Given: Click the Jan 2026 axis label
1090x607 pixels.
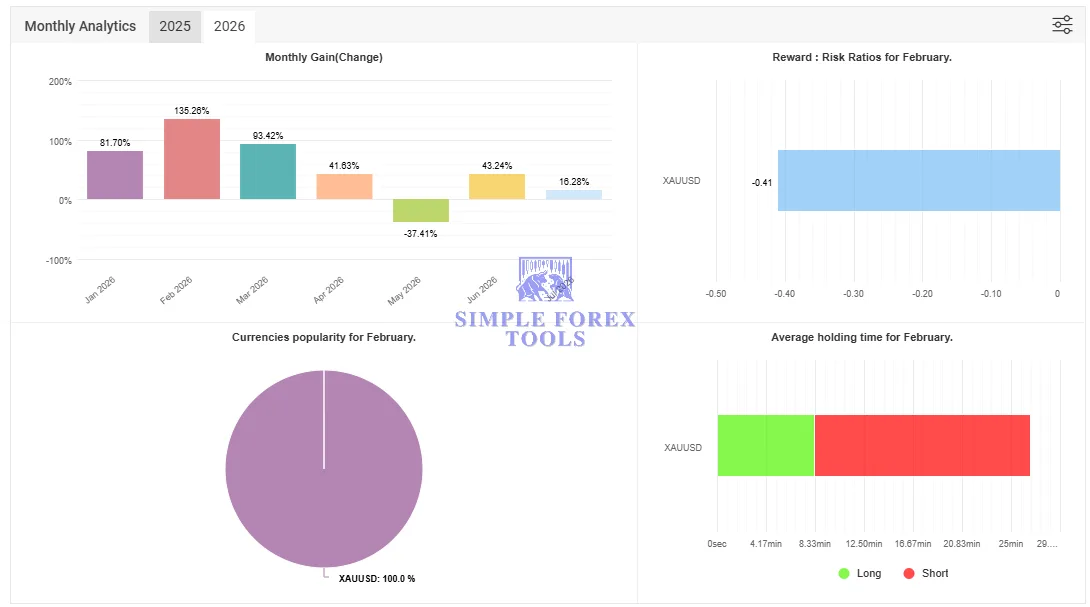Looking at the screenshot, I should (x=99, y=290).
